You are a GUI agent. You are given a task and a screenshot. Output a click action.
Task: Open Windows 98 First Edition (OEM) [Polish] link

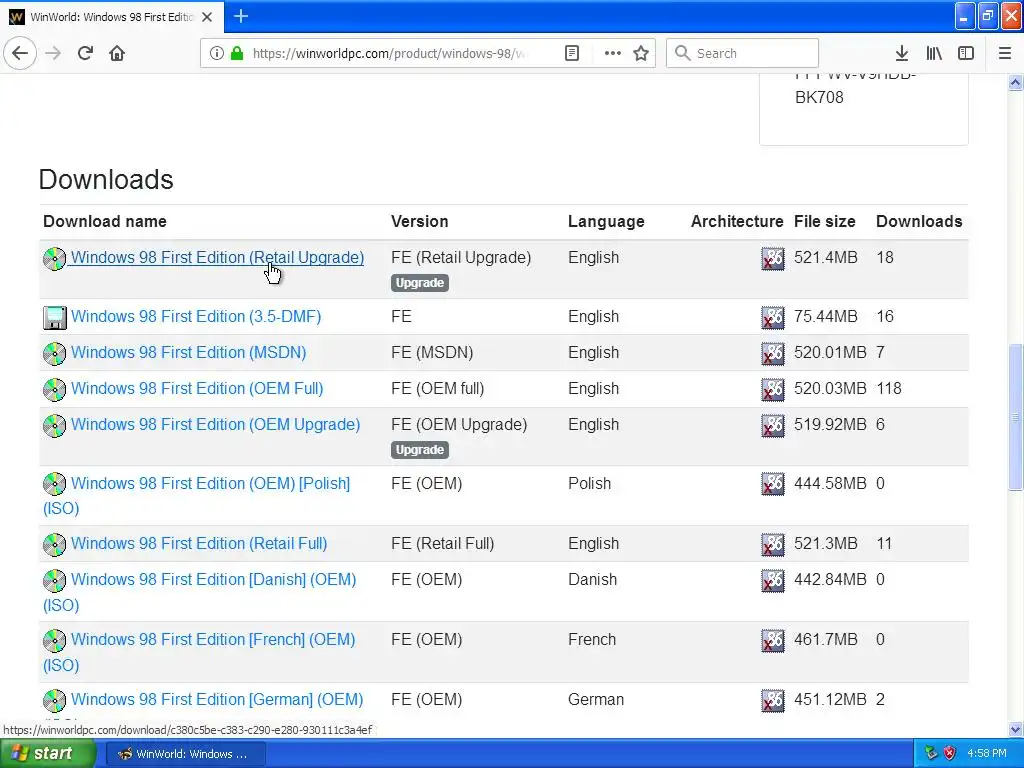point(210,483)
